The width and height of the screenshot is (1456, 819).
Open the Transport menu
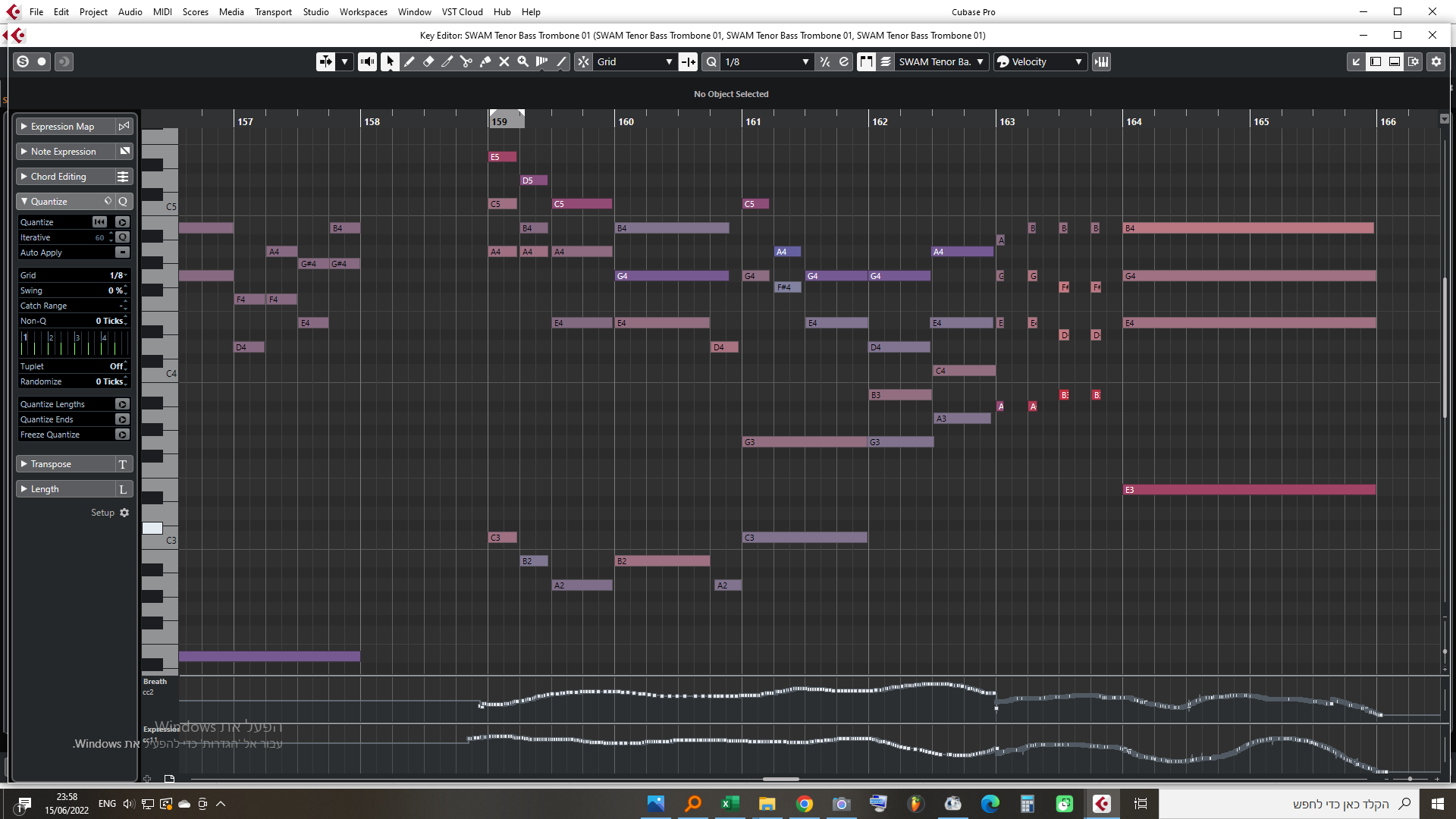point(273,11)
